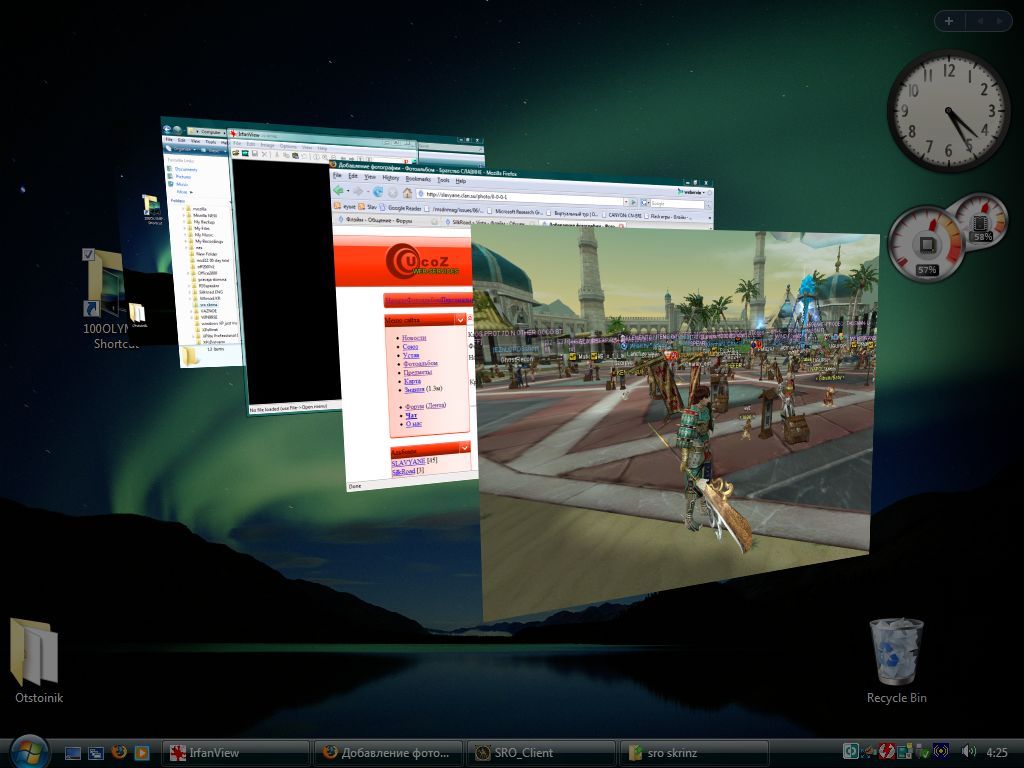Screen dimensions: 1024x768
Task: Click the Firefox Home button
Action: point(408,193)
